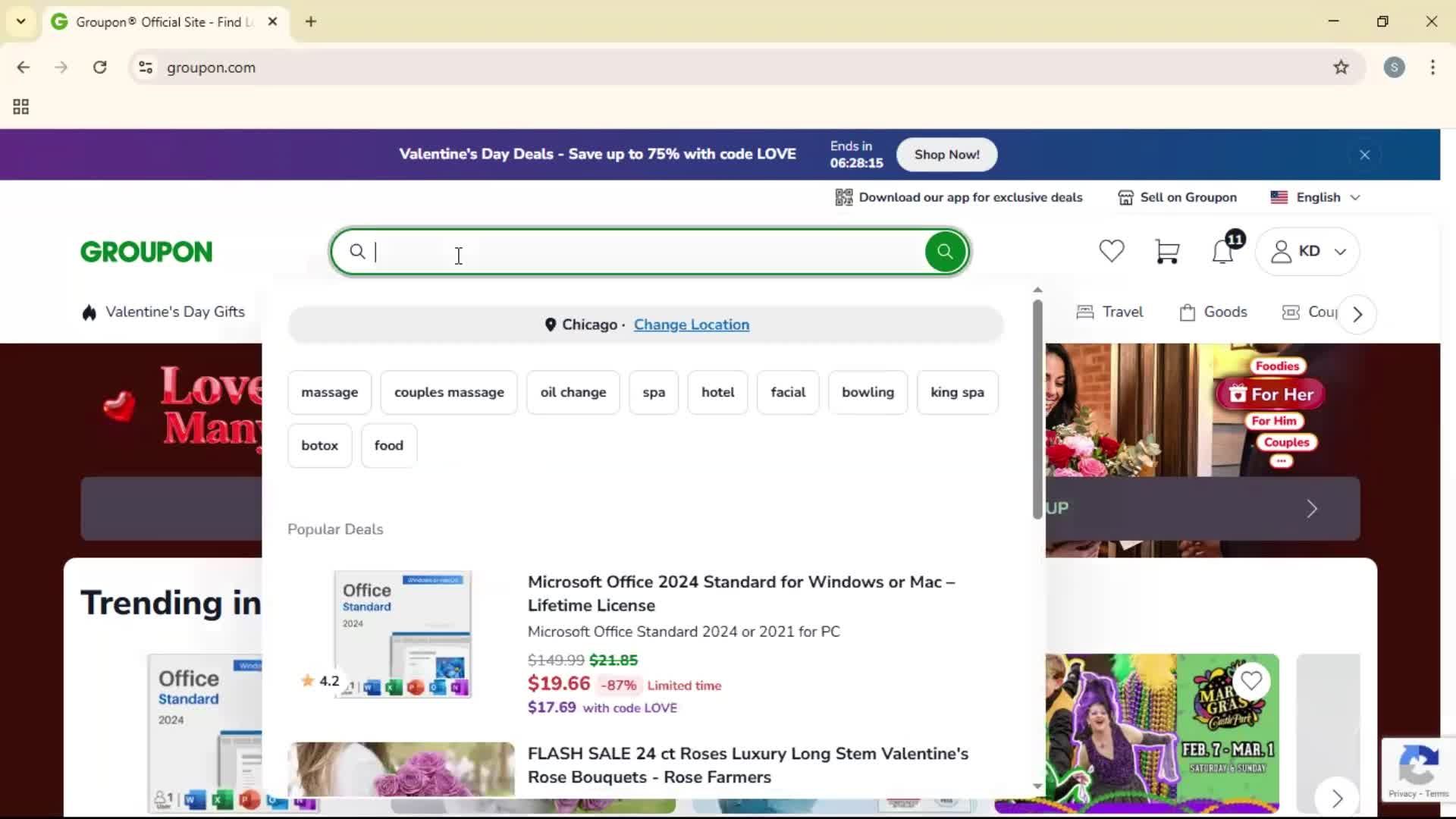This screenshot has height=819, width=1456.
Task: Check notifications via the bell icon
Action: (x=1222, y=252)
